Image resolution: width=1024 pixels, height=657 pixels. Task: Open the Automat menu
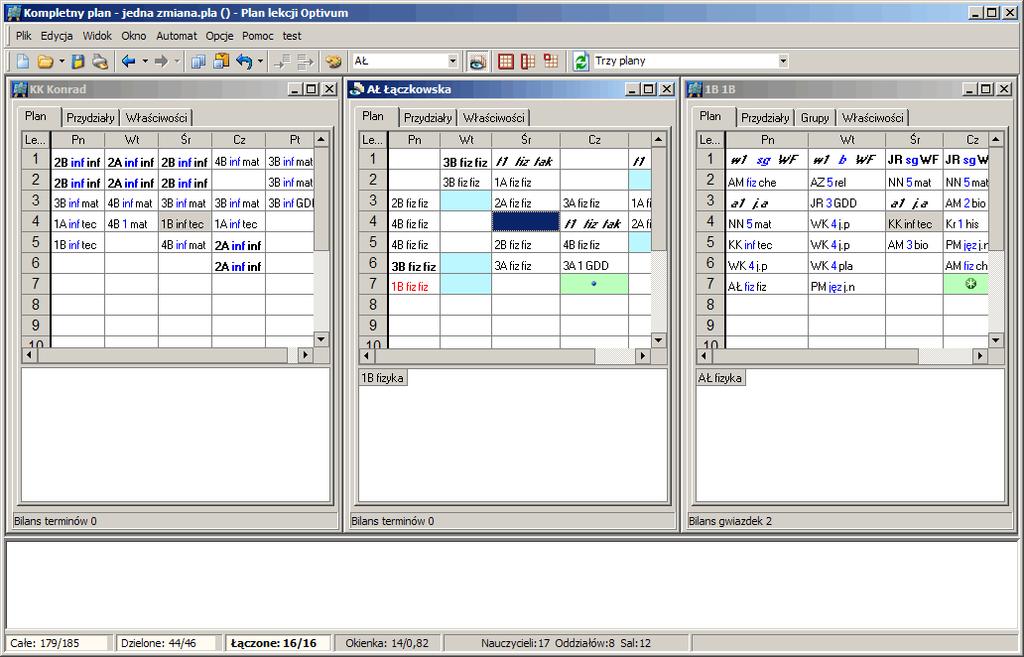pos(176,36)
